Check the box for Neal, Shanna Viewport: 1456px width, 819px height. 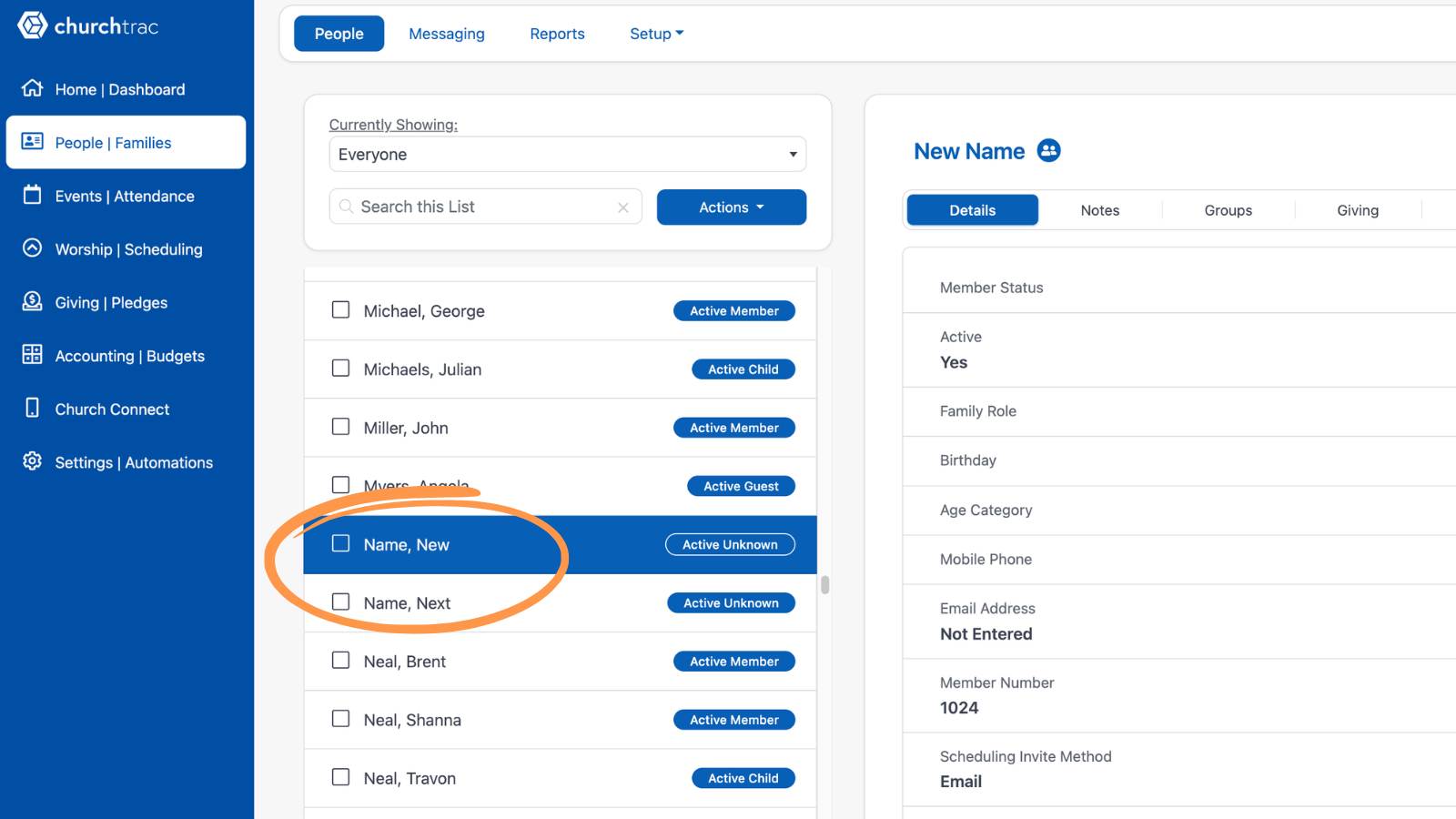[340, 718]
